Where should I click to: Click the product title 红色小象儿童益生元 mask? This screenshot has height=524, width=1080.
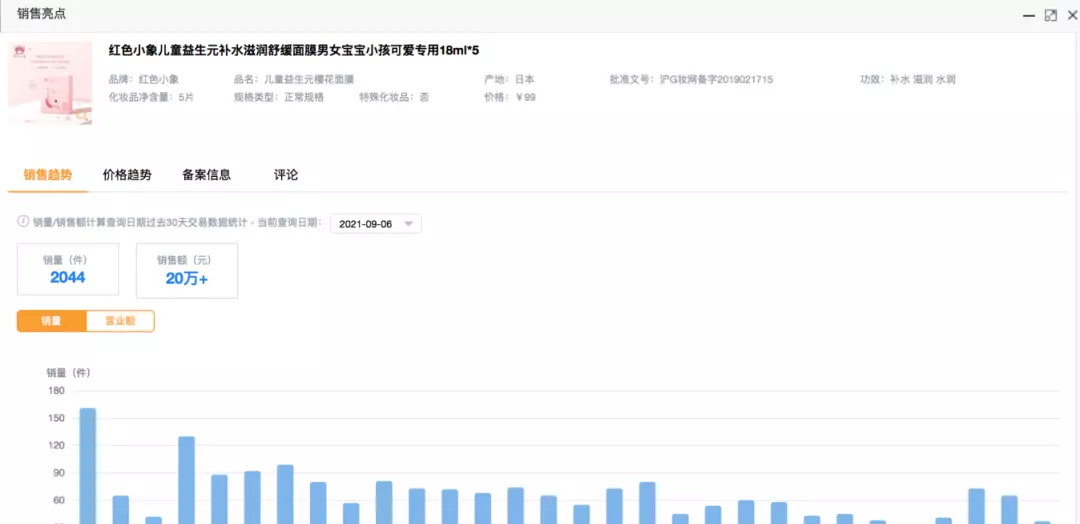(294, 50)
